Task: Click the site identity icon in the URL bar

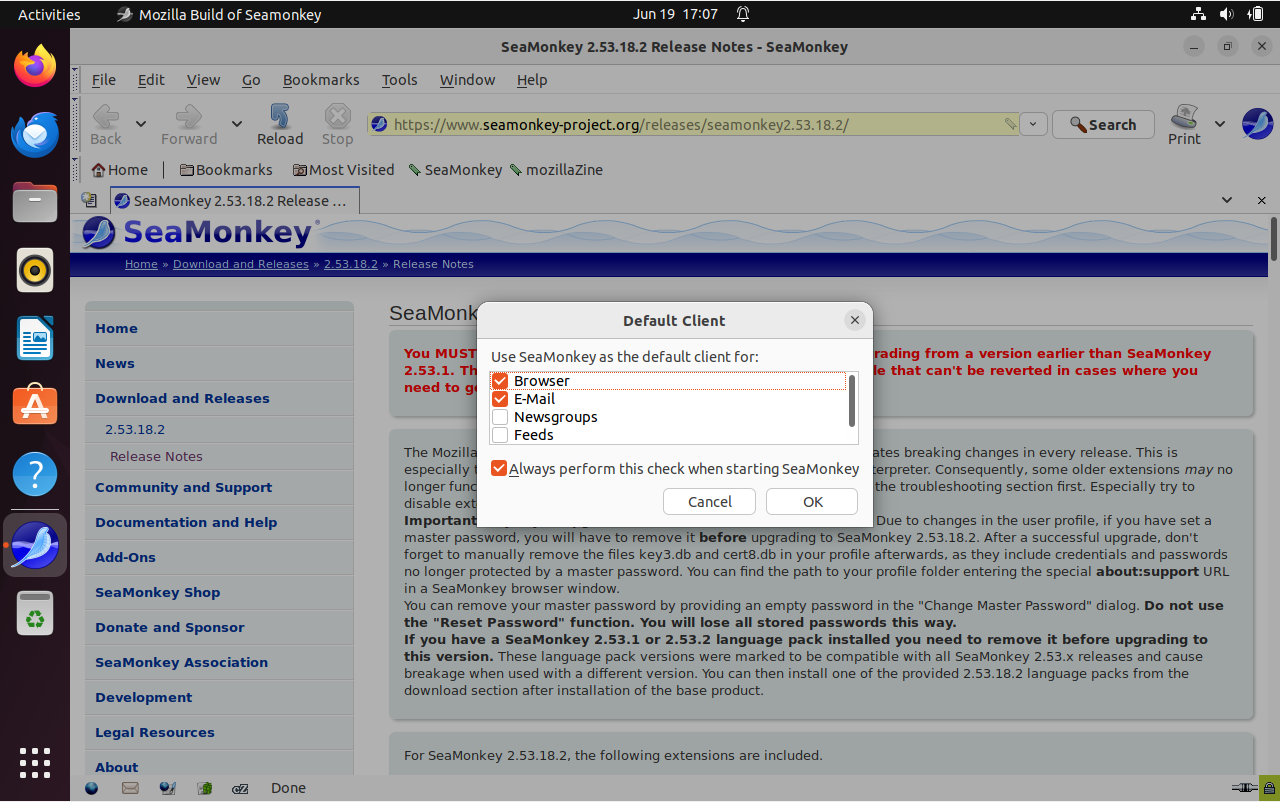Action: pyautogui.click(x=379, y=125)
